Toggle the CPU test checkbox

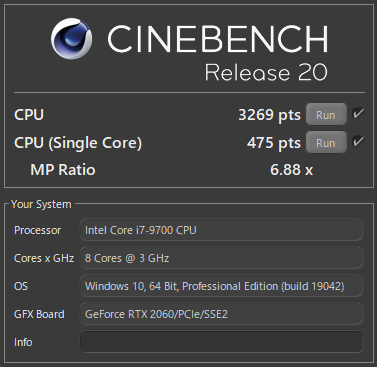pos(359,114)
